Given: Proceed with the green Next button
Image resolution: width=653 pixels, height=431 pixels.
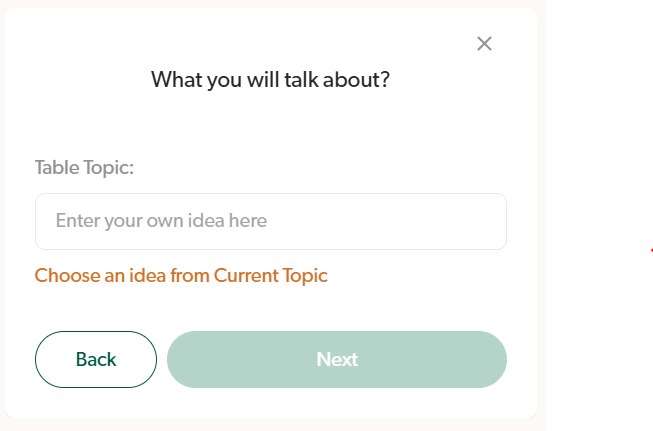Looking at the screenshot, I should pyautogui.click(x=337, y=359).
